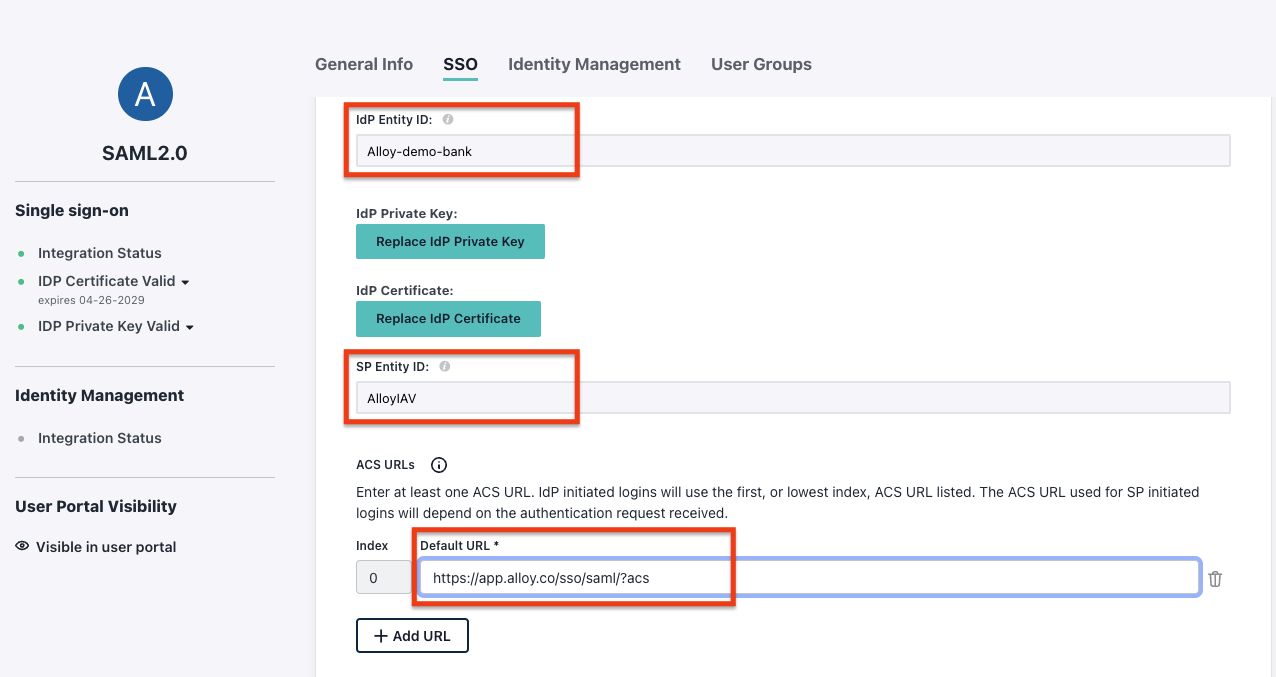Click the SAML2.0 app avatar icon
Image resolution: width=1276 pixels, height=677 pixels.
[x=145, y=95]
